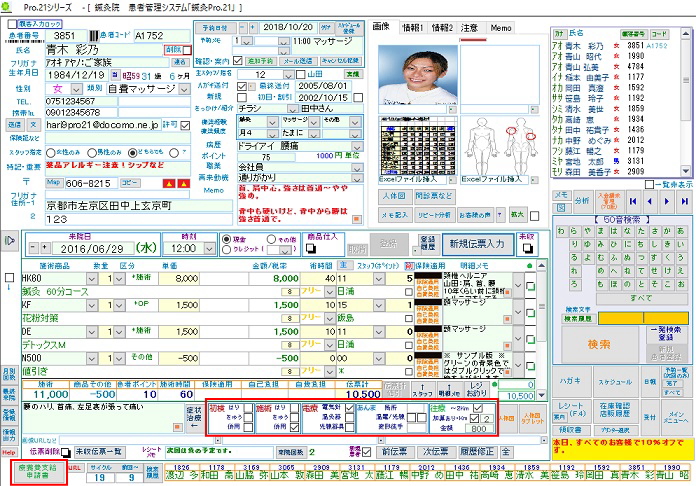Click the 商品仕入 stacked-squares icon
Viewport: 696px width, 486px height.
[312, 249]
